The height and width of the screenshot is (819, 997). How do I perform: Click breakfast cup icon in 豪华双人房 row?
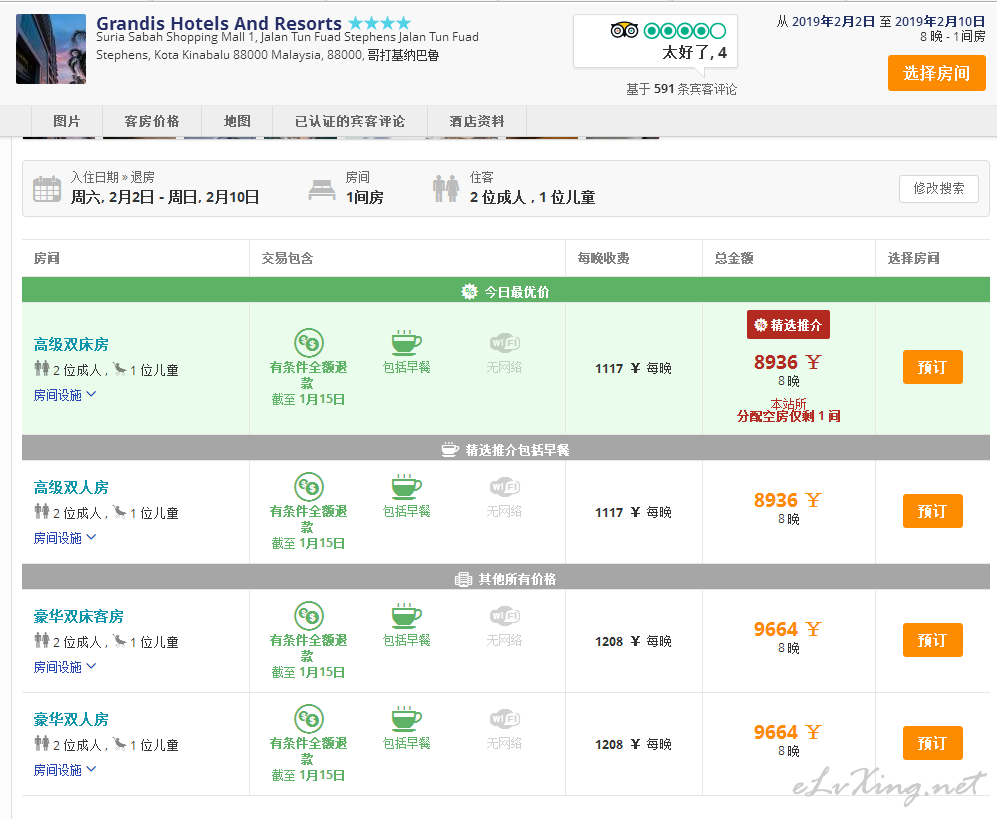[x=407, y=719]
